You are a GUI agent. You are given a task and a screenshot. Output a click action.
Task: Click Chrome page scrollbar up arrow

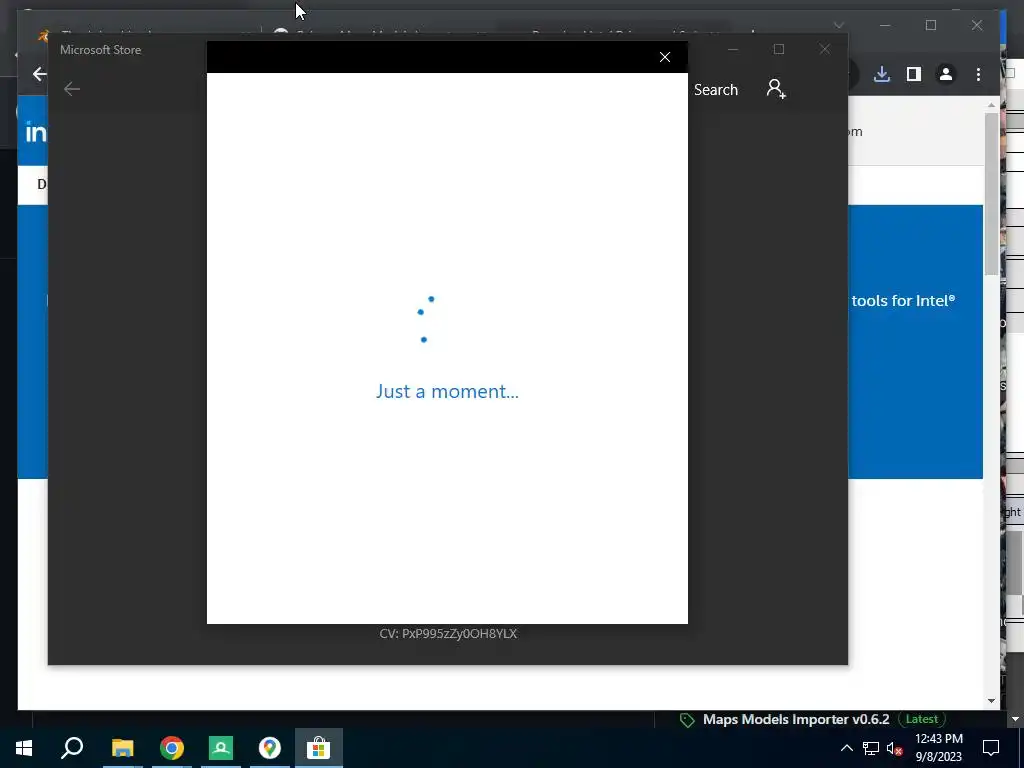tap(991, 104)
